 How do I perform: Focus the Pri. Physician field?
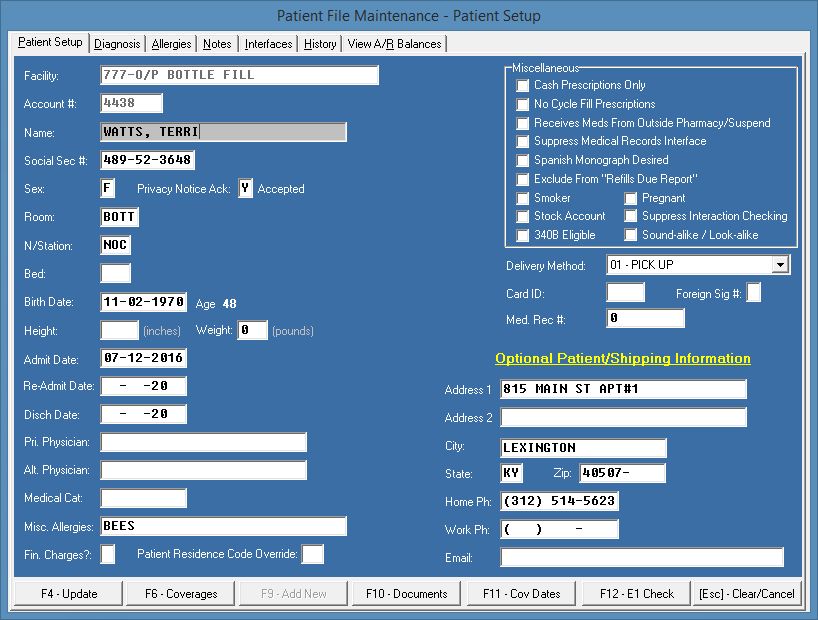coord(203,442)
